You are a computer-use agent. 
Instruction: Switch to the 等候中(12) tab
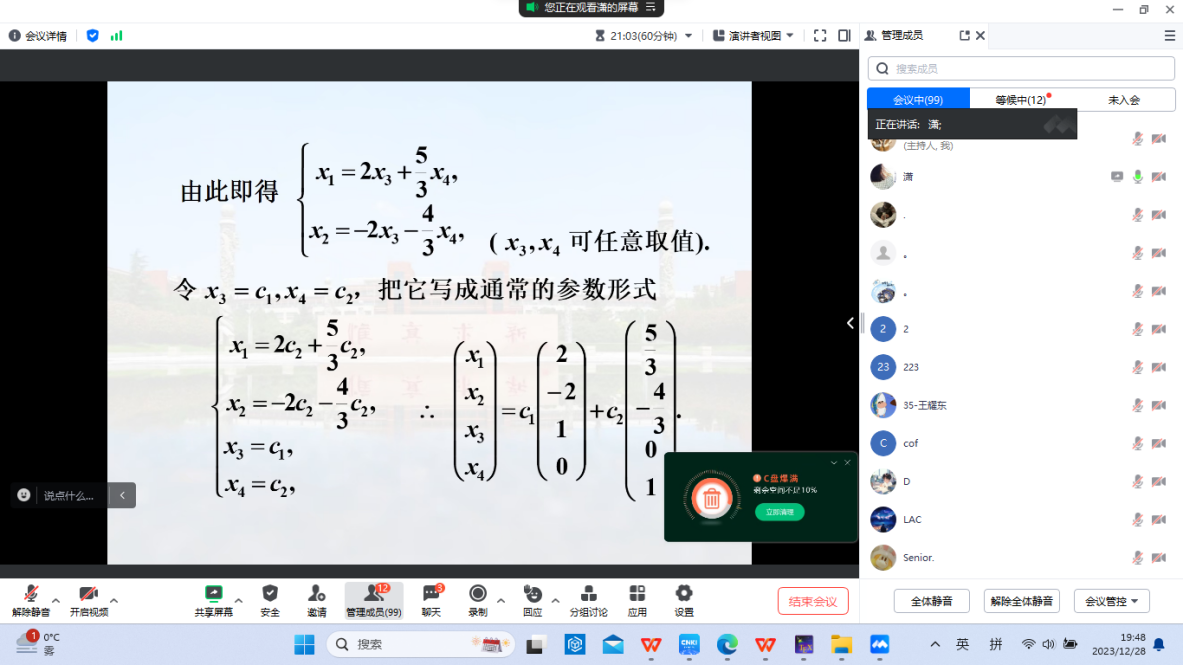click(1020, 100)
